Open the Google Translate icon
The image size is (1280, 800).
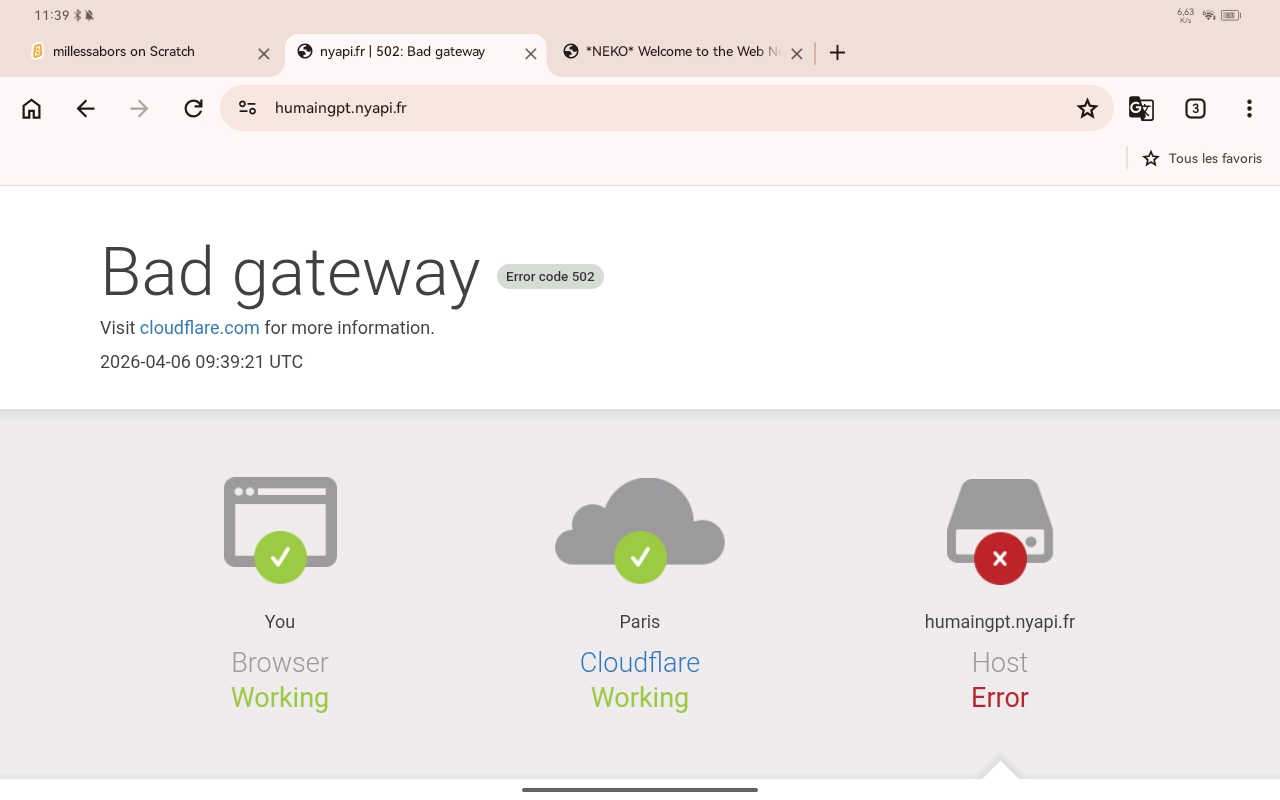[1141, 109]
